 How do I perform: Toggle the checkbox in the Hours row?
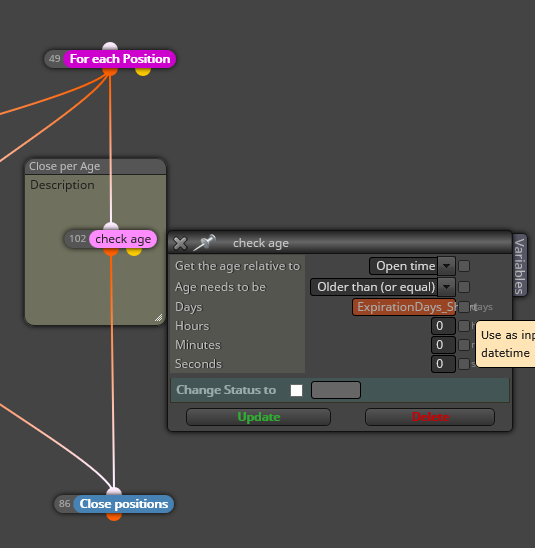pyautogui.click(x=464, y=326)
